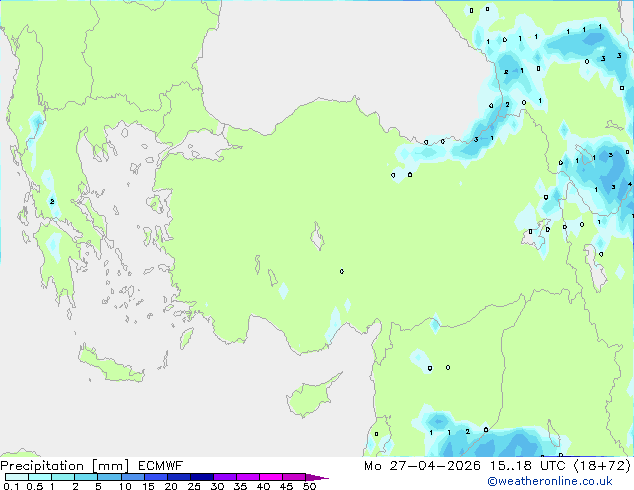The width and height of the screenshot is (634, 490).
Task: Click the '0' precipitation value in central Turkey
Action: click(x=342, y=271)
